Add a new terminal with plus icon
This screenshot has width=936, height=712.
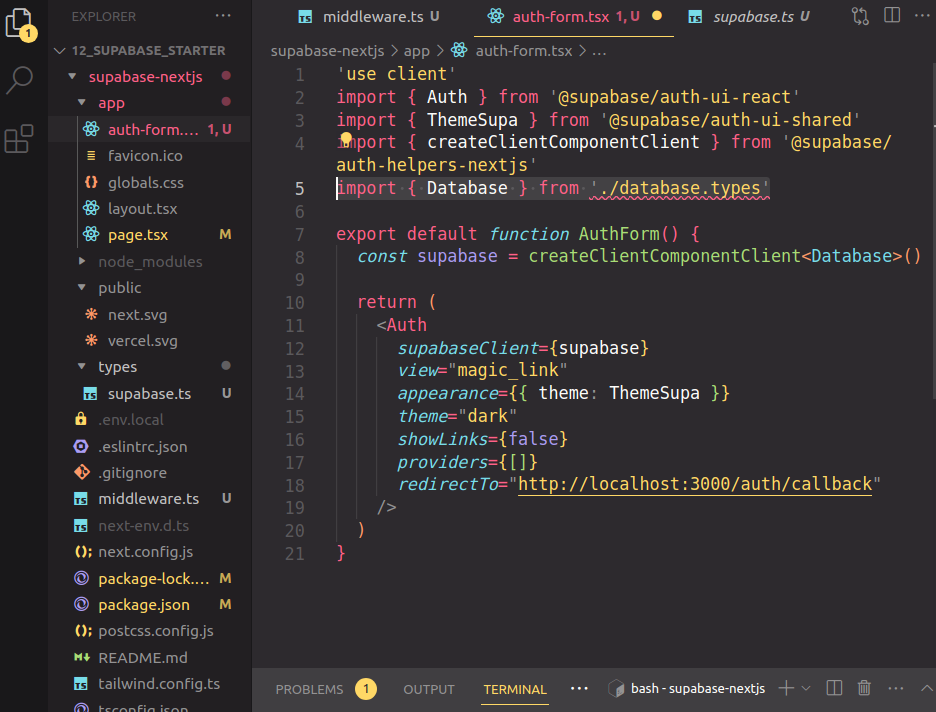[786, 688]
